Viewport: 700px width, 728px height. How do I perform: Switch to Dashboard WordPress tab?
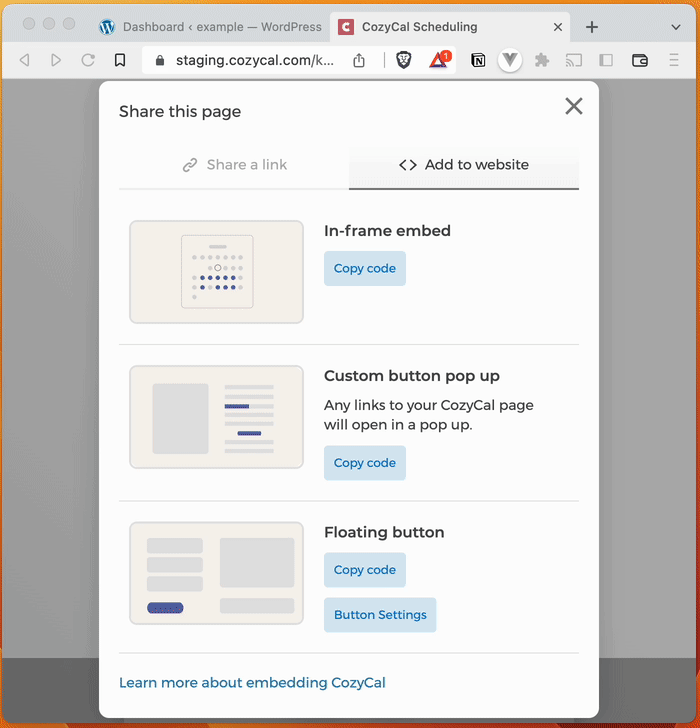[x=210, y=27]
